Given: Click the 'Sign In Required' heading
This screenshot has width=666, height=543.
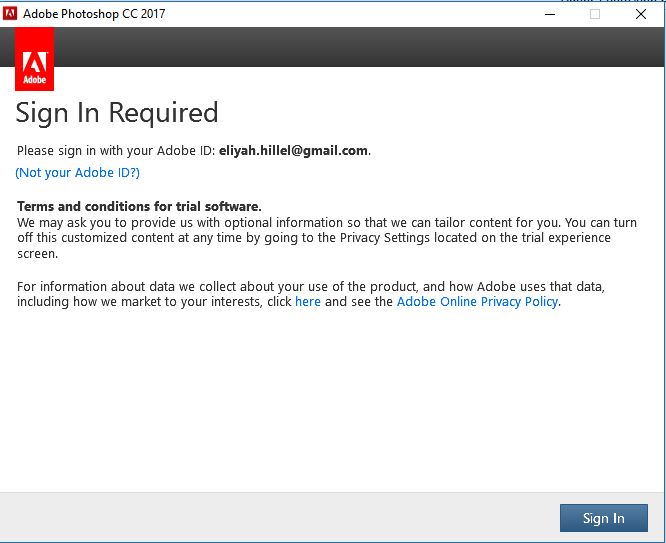Looking at the screenshot, I should 117,113.
